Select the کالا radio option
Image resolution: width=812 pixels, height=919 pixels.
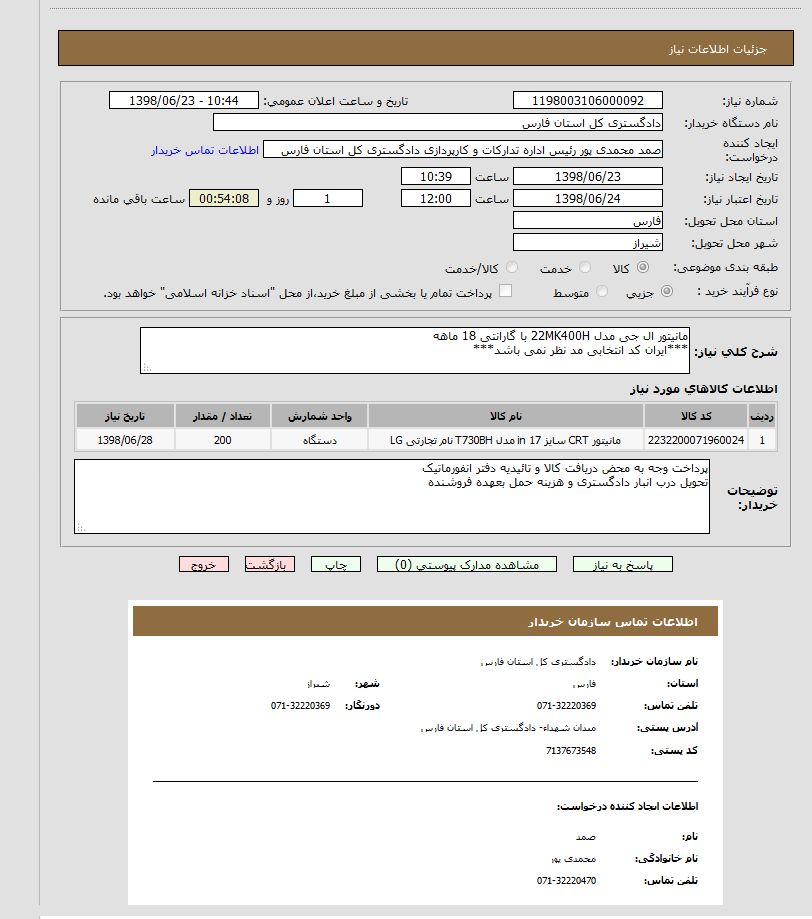click(642, 268)
